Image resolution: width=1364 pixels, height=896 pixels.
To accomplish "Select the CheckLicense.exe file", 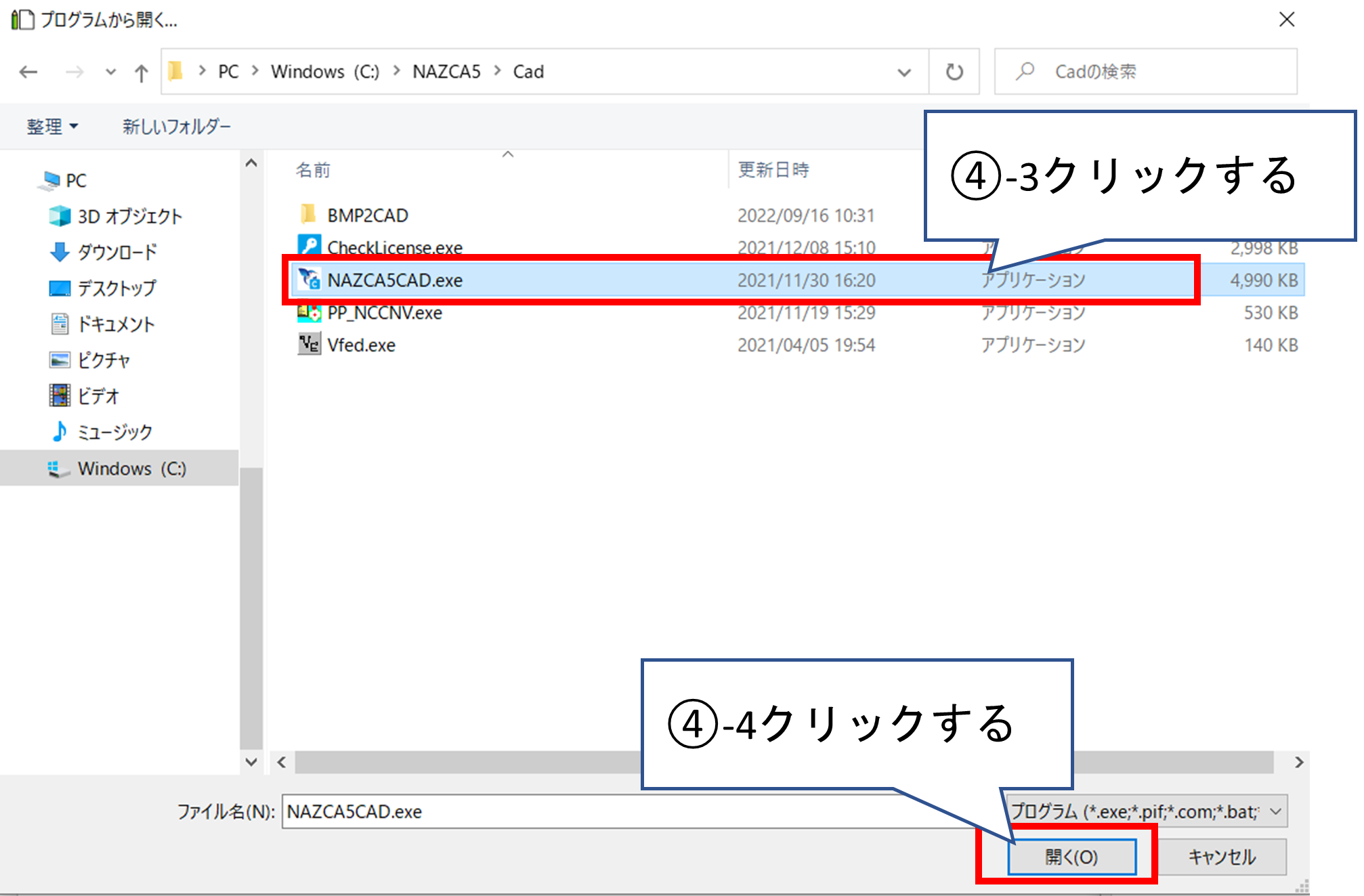I will click(395, 248).
